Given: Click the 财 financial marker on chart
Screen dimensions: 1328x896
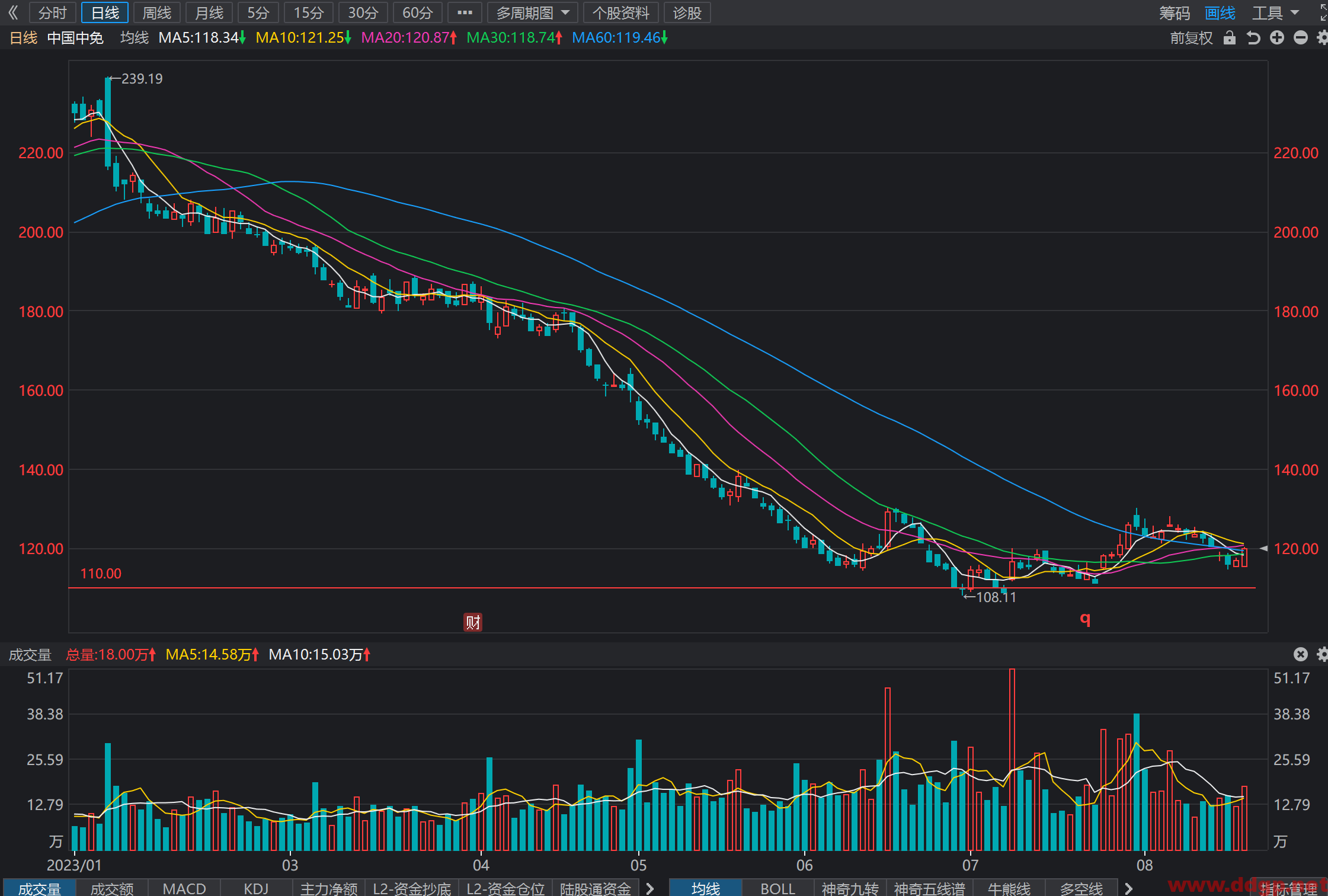Looking at the screenshot, I should pos(472,622).
